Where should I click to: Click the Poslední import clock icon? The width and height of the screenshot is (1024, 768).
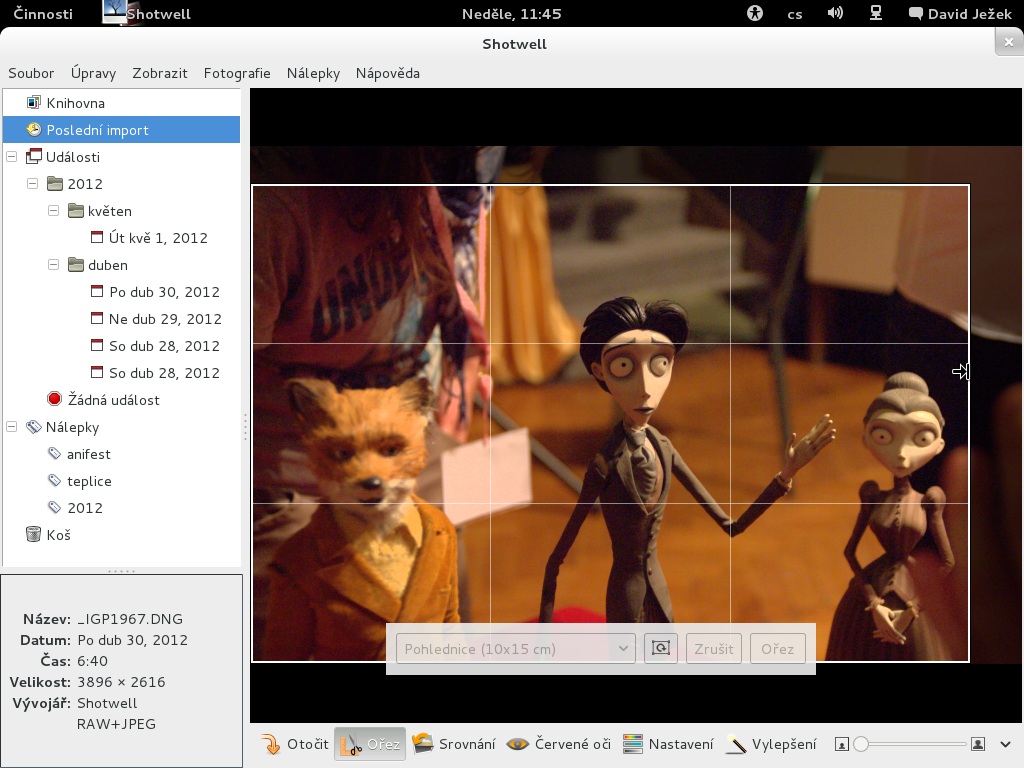33,129
